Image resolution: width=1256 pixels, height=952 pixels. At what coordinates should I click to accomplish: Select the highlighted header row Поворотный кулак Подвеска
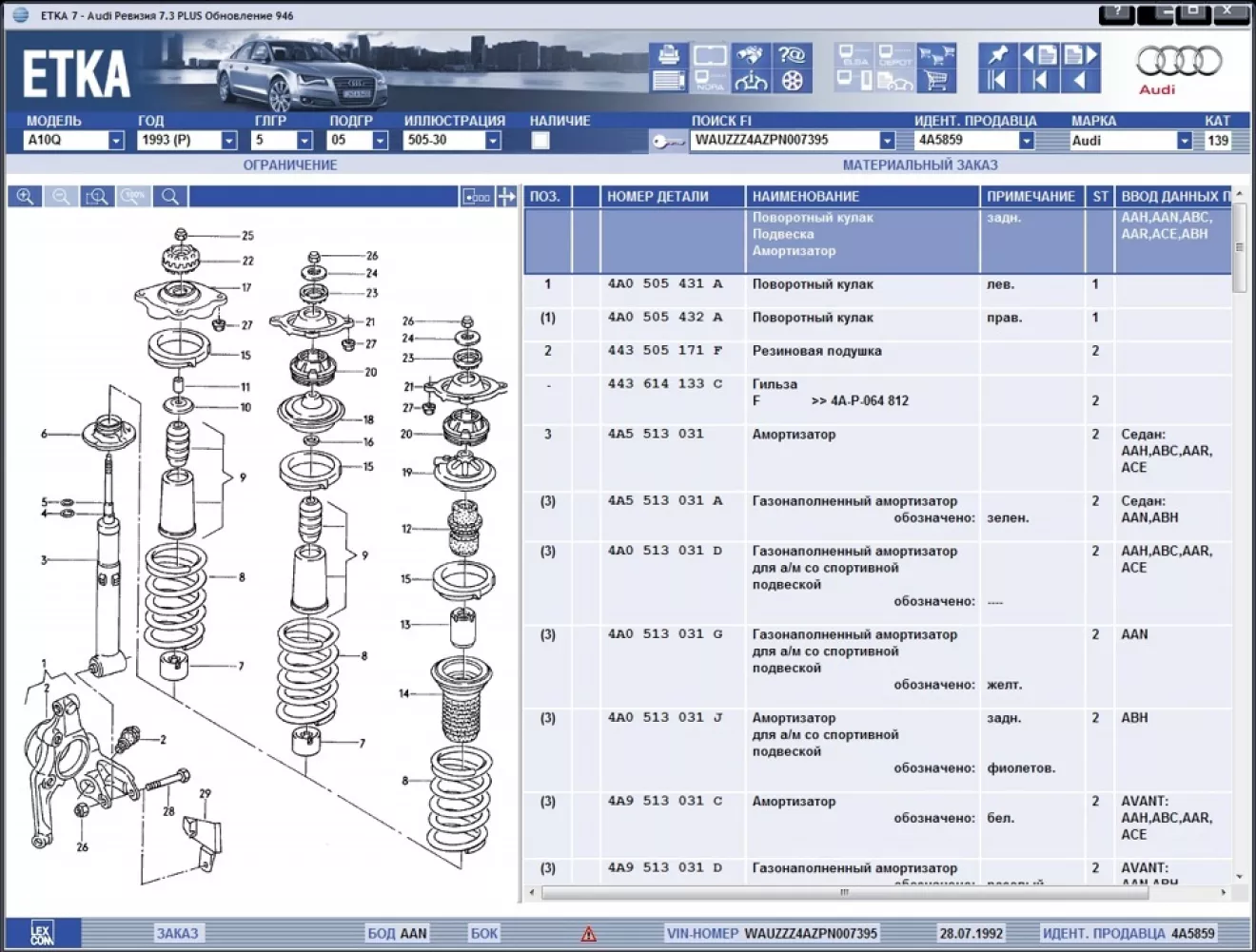877,241
